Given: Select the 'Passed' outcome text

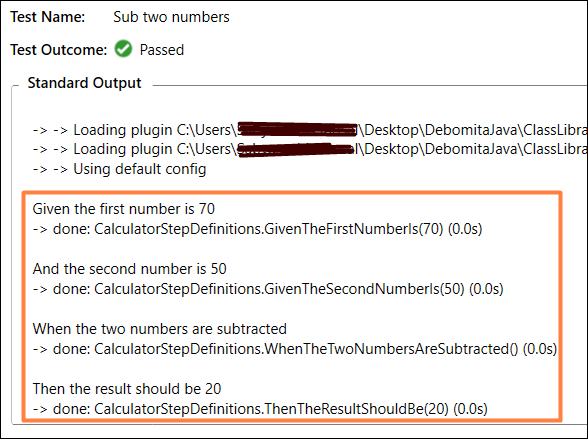Looking at the screenshot, I should tap(162, 50).
